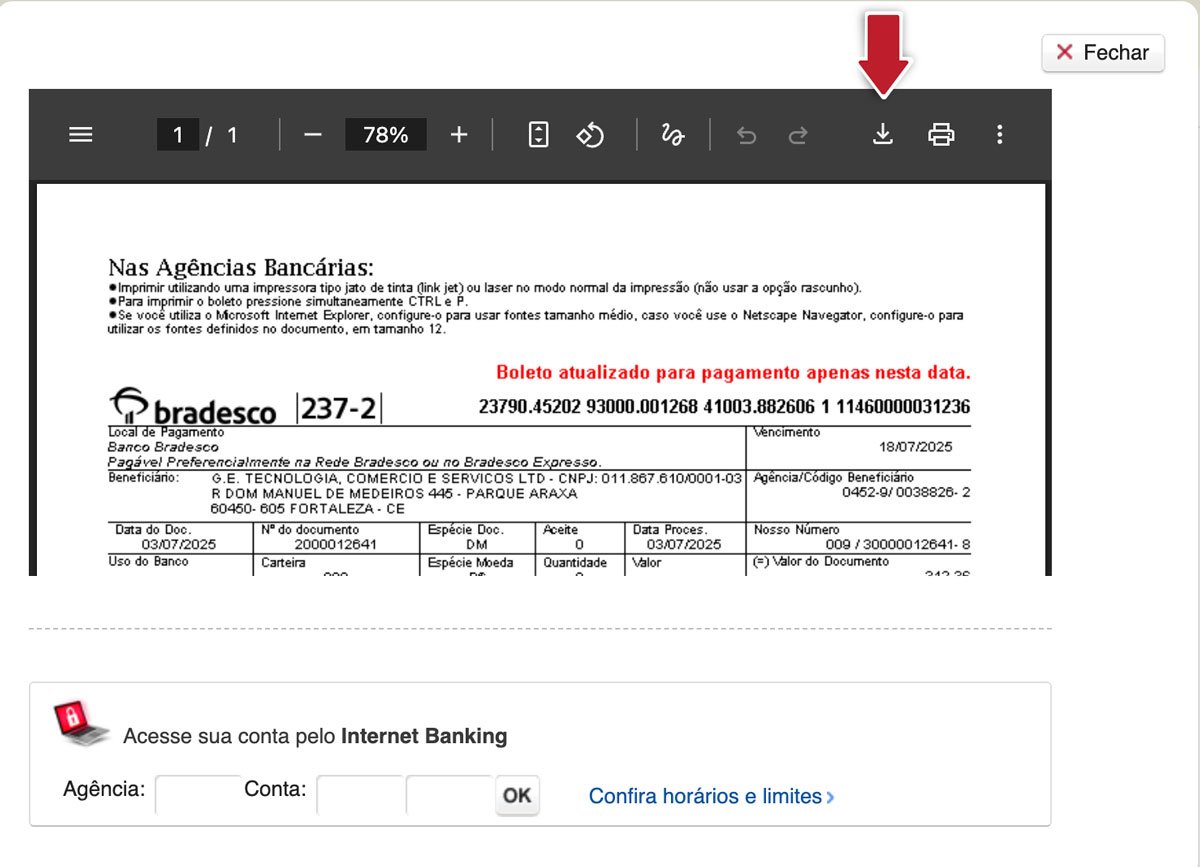Screen dimensions: 1200x867
Task: Toggle fit to page icon
Action: pos(539,134)
